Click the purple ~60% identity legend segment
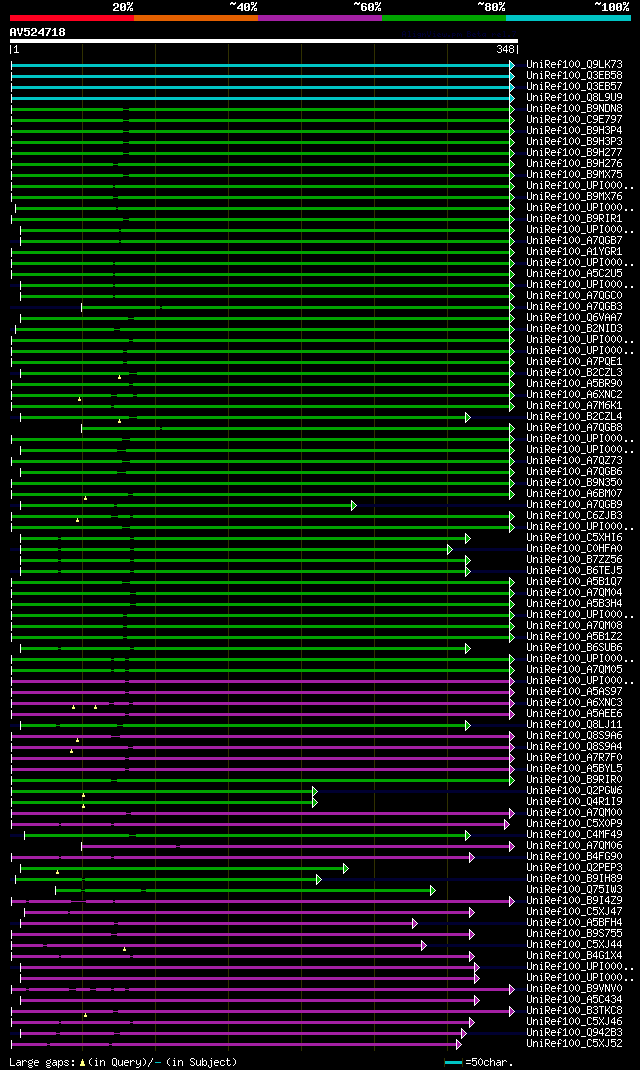This screenshot has height=1070, width=640. [320, 18]
